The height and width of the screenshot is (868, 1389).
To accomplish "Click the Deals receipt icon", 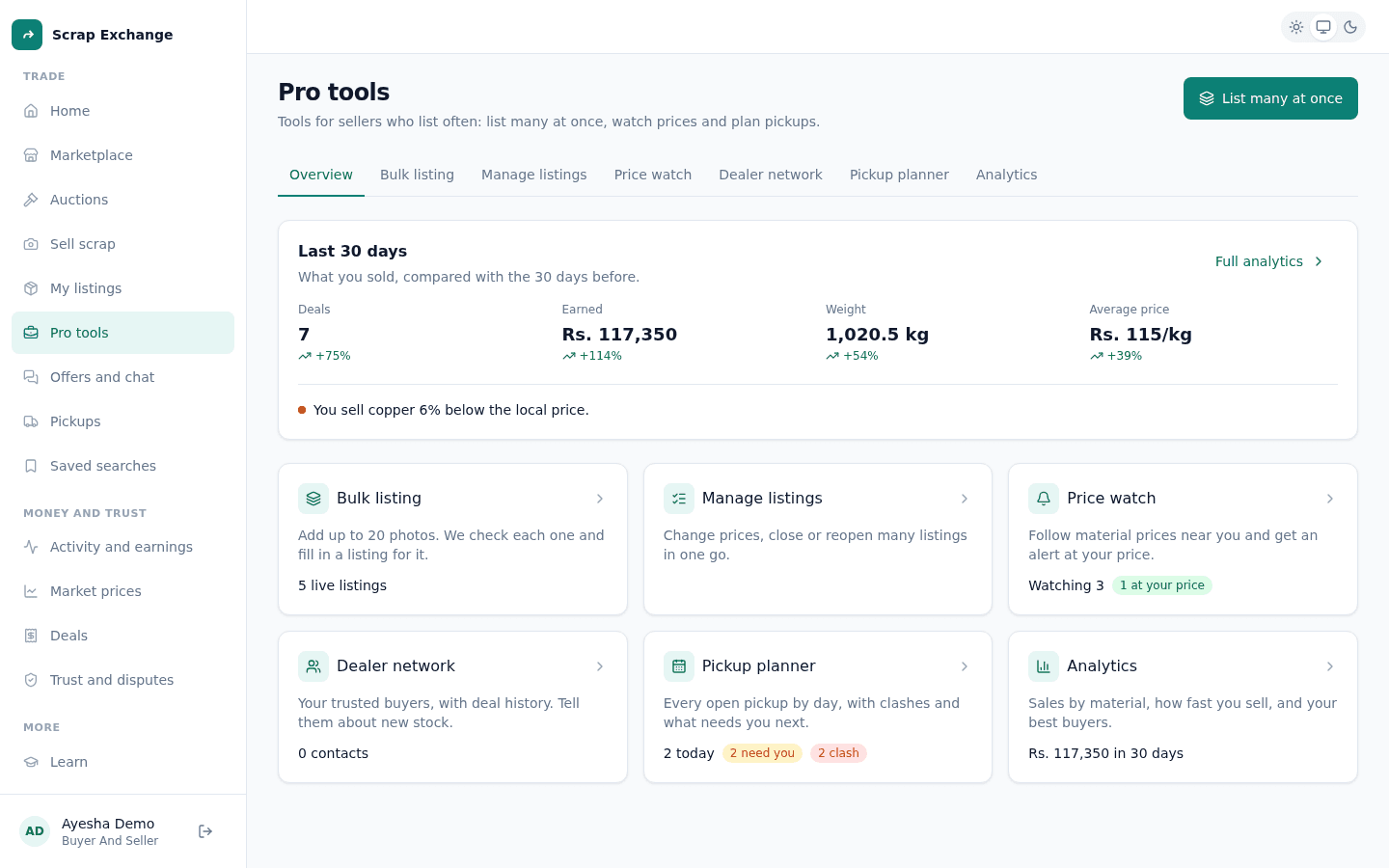I will point(31,636).
